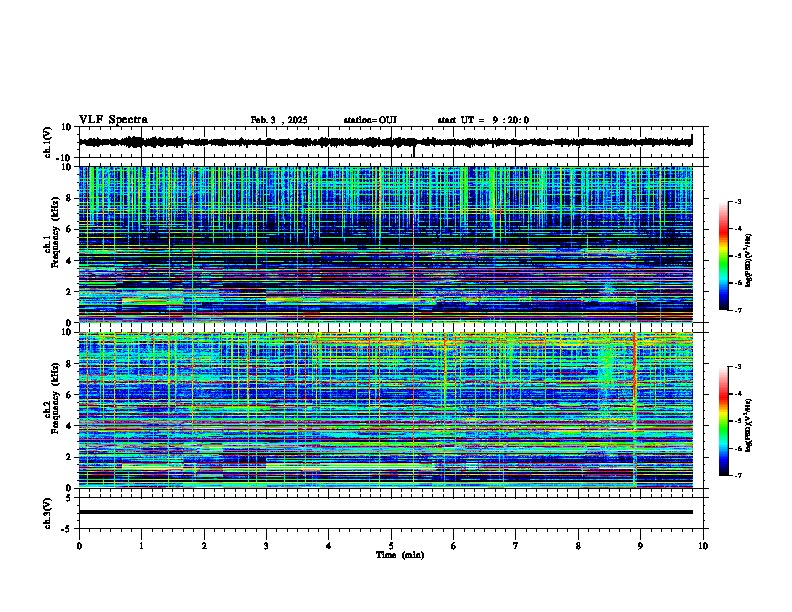Click the "ch.3(V)" axis label

pyautogui.click(x=47, y=513)
